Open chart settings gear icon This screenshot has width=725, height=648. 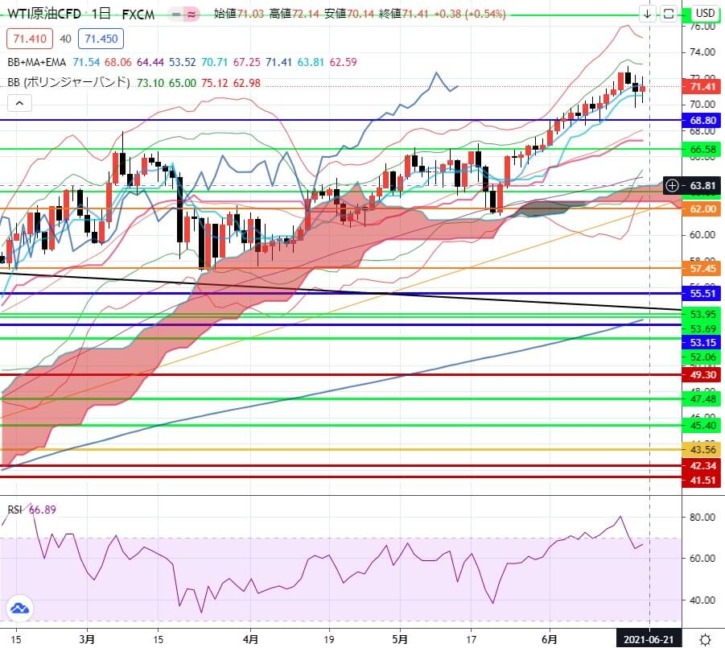[704, 637]
